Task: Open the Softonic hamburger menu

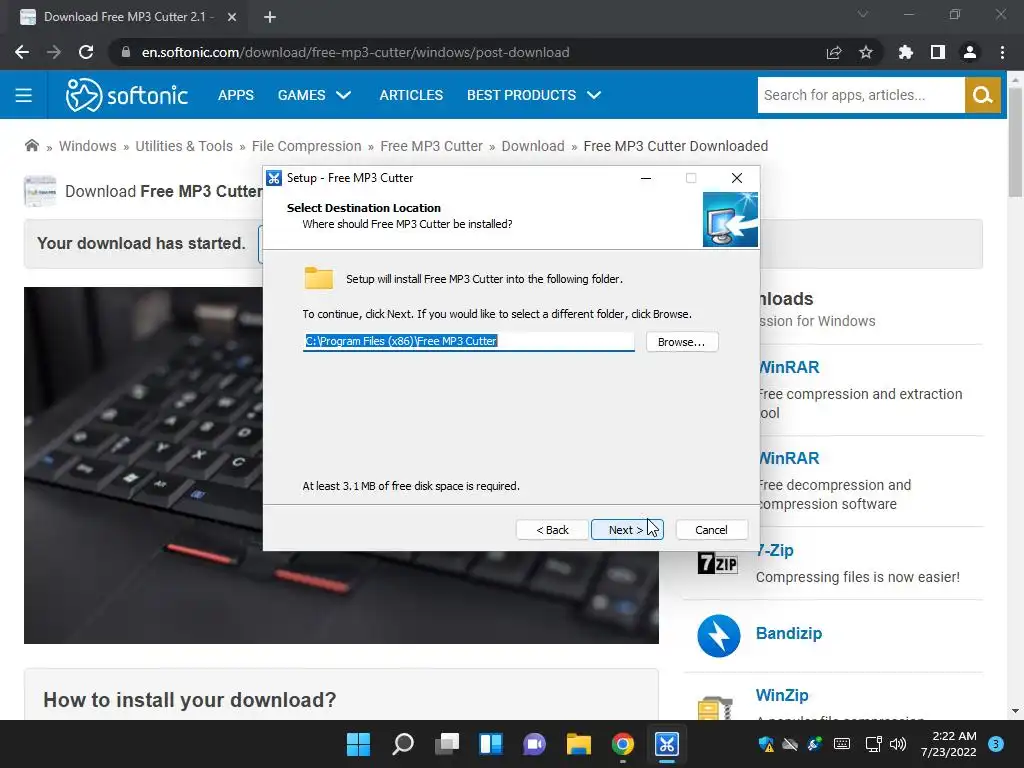Action: click(x=24, y=95)
